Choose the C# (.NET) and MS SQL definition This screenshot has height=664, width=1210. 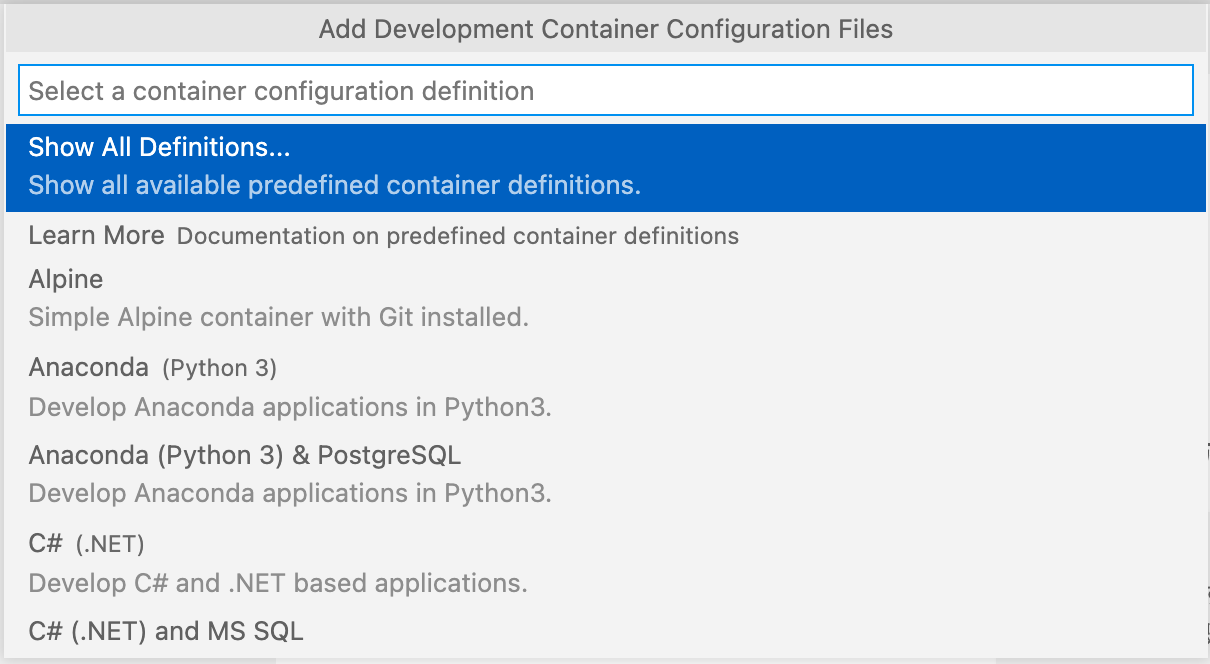(166, 631)
